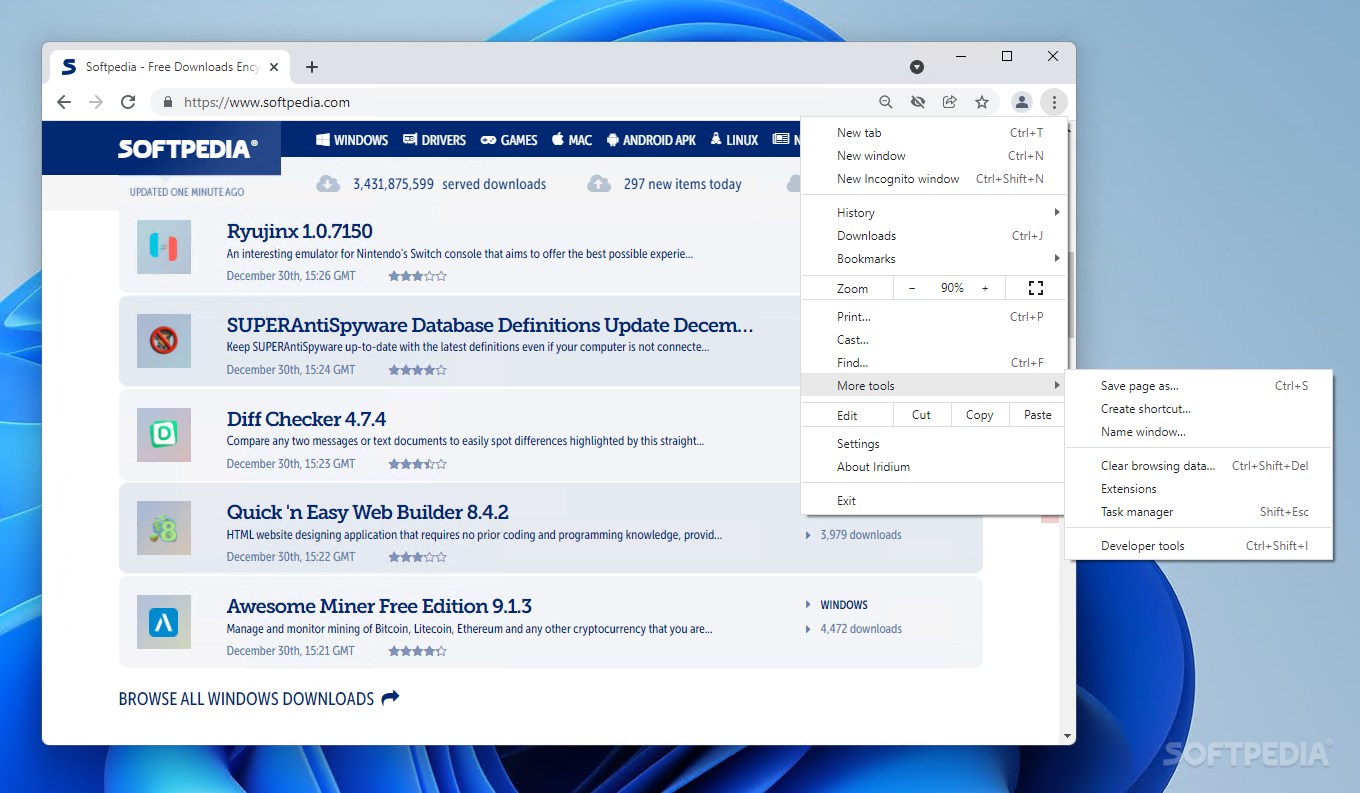This screenshot has height=793, width=1360.
Task: Select New window menu item
Action: (x=933, y=156)
